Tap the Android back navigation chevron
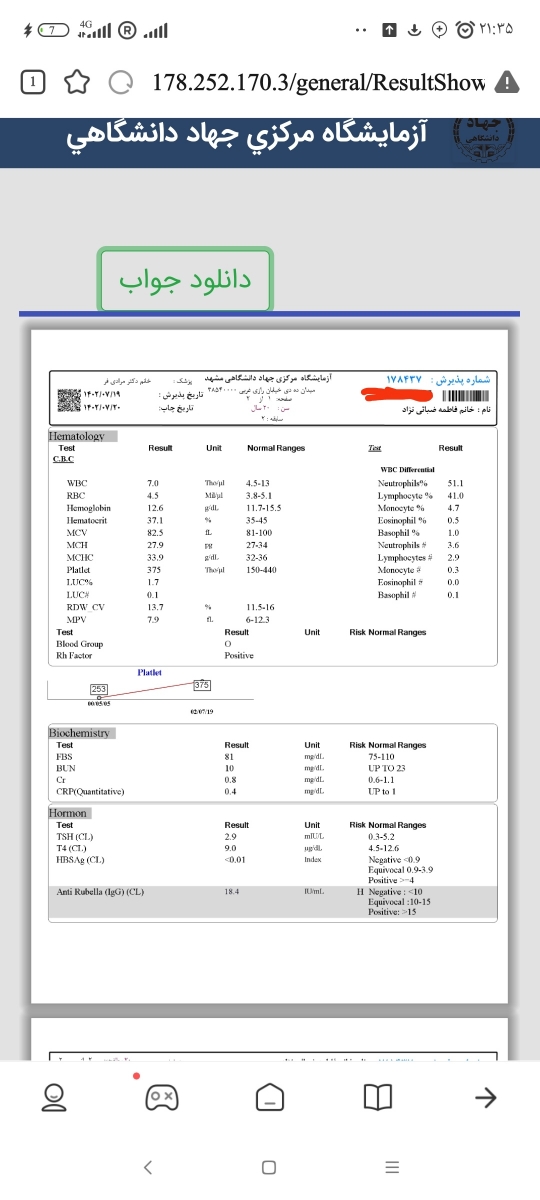 coord(148,1167)
